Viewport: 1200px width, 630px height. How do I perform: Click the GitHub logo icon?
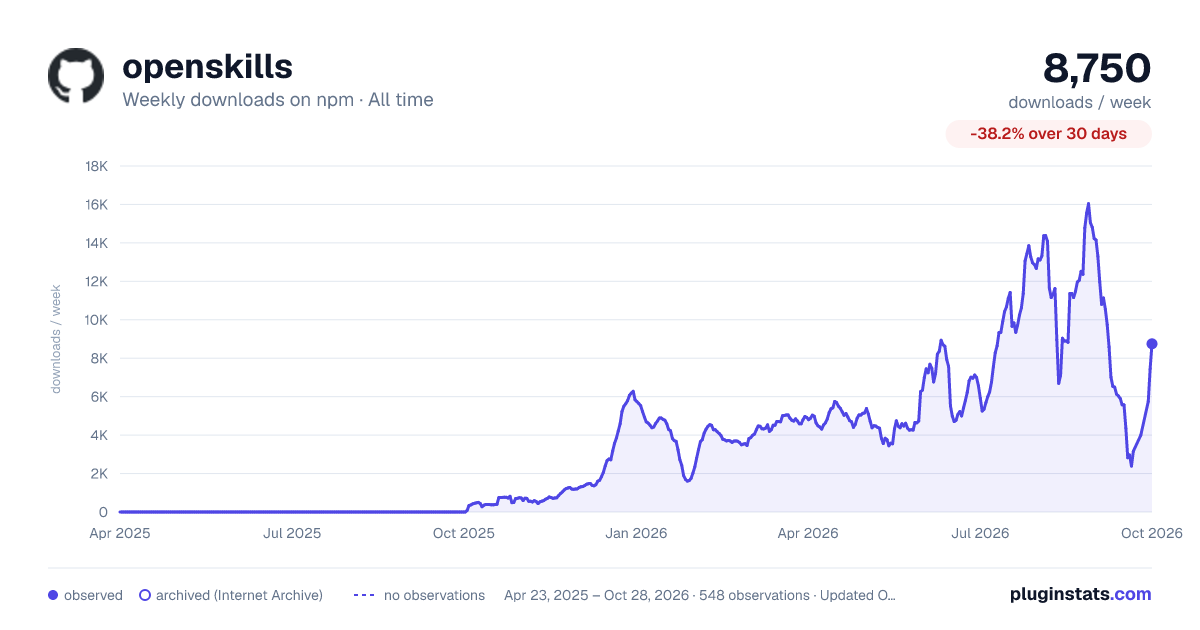point(76,76)
